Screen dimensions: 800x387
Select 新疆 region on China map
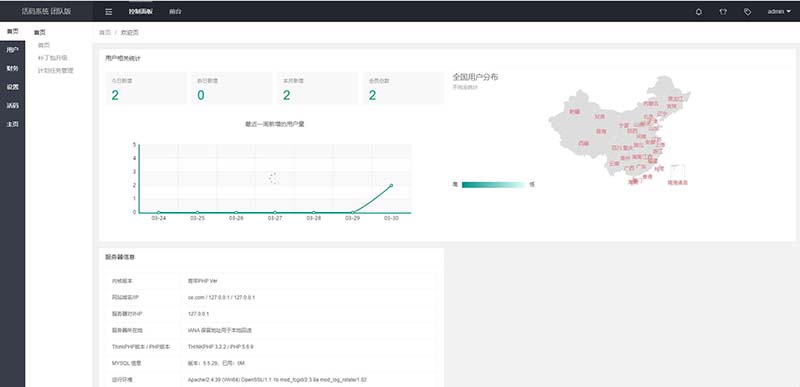click(x=574, y=112)
